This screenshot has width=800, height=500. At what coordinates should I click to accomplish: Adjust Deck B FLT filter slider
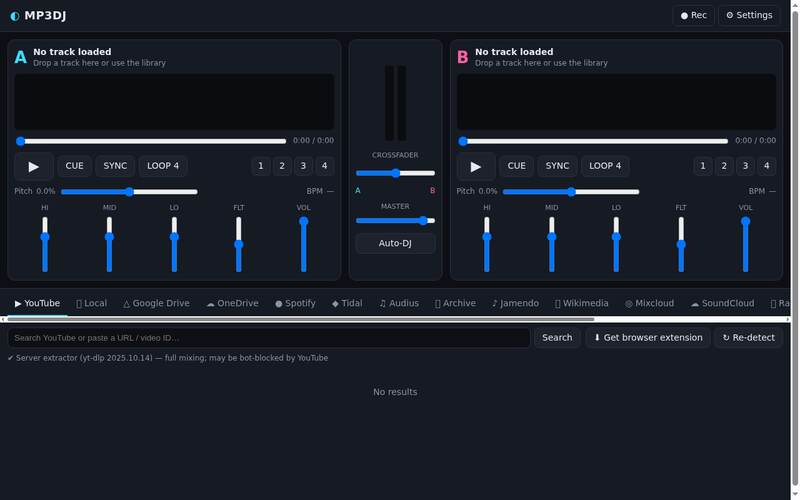point(681,244)
